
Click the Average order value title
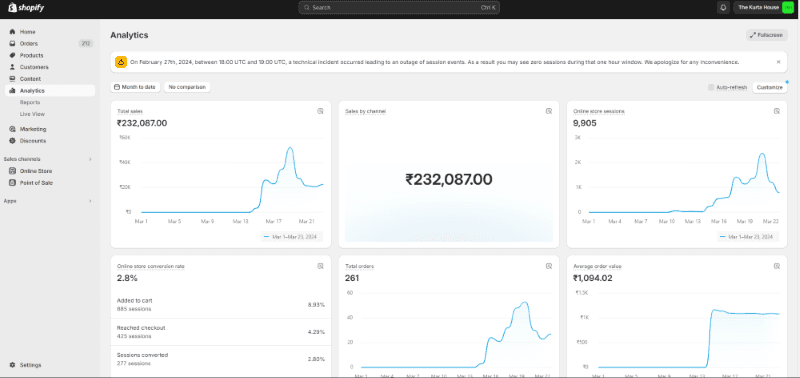tap(597, 266)
